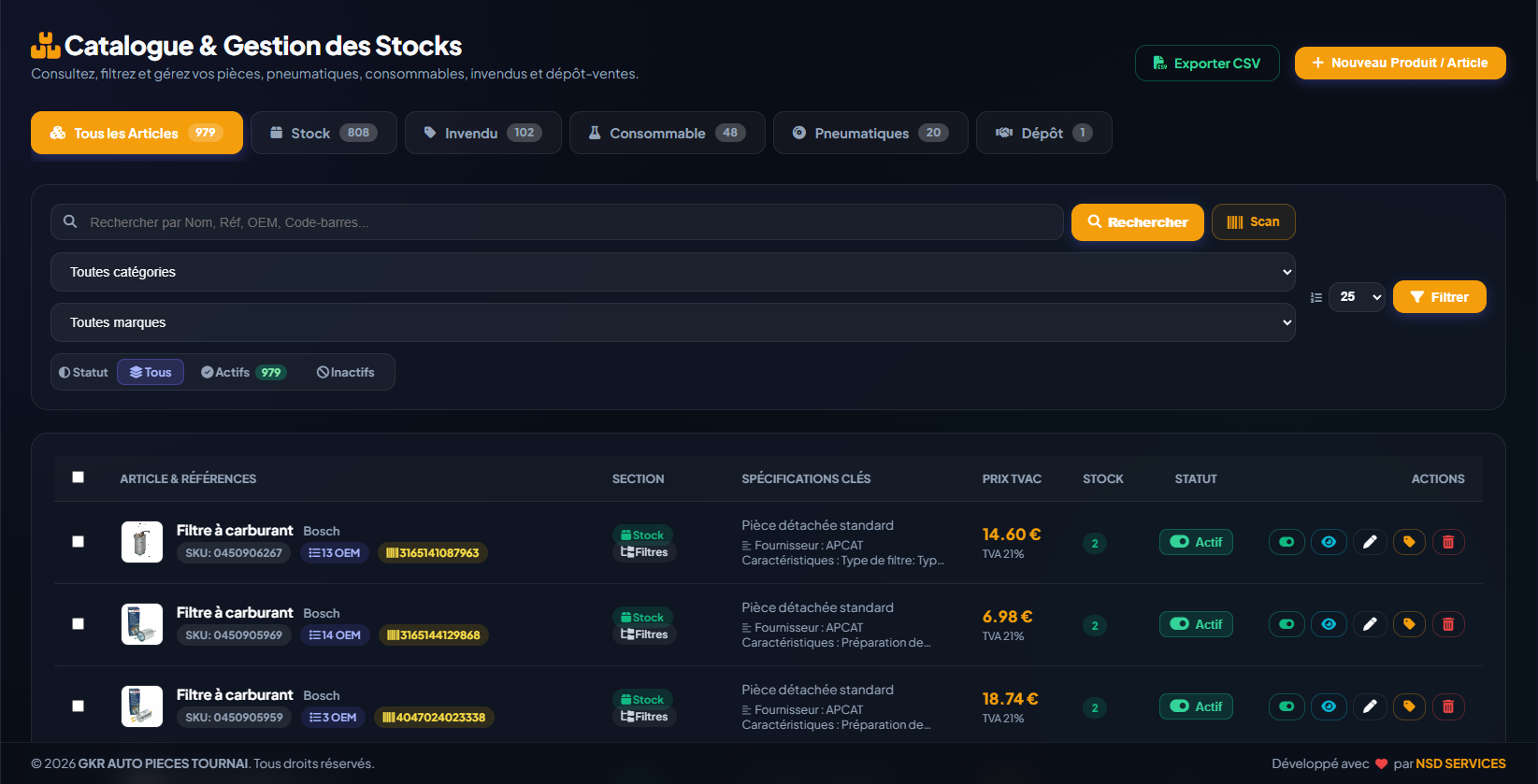This screenshot has height=784, width=1538.
Task: Click the search field for name or barcode
Action: [x=557, y=222]
